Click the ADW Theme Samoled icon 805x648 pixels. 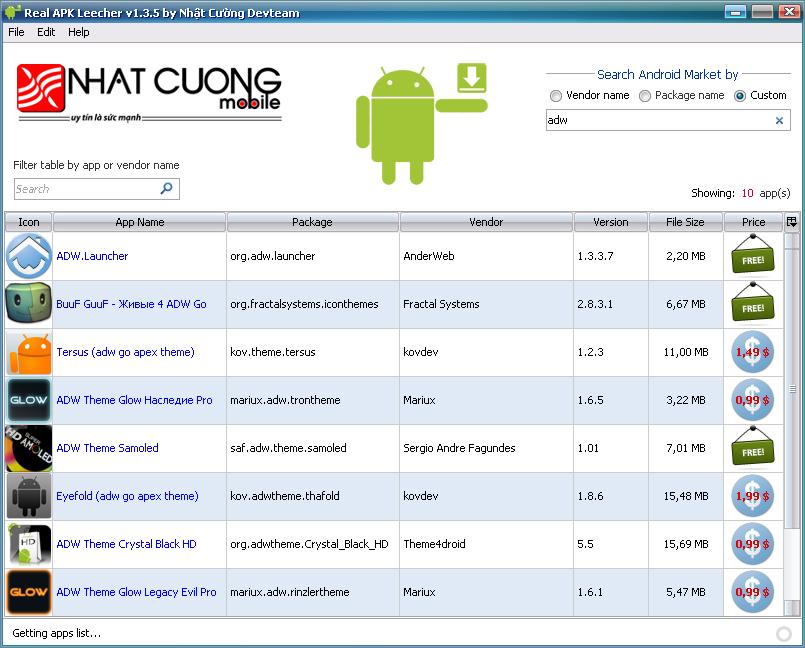coord(29,448)
